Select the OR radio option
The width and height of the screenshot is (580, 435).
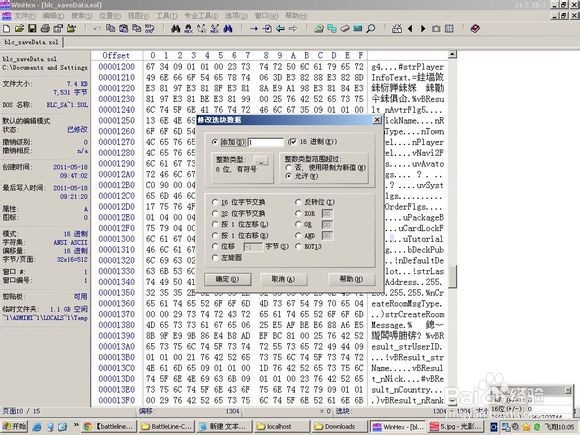(298, 224)
